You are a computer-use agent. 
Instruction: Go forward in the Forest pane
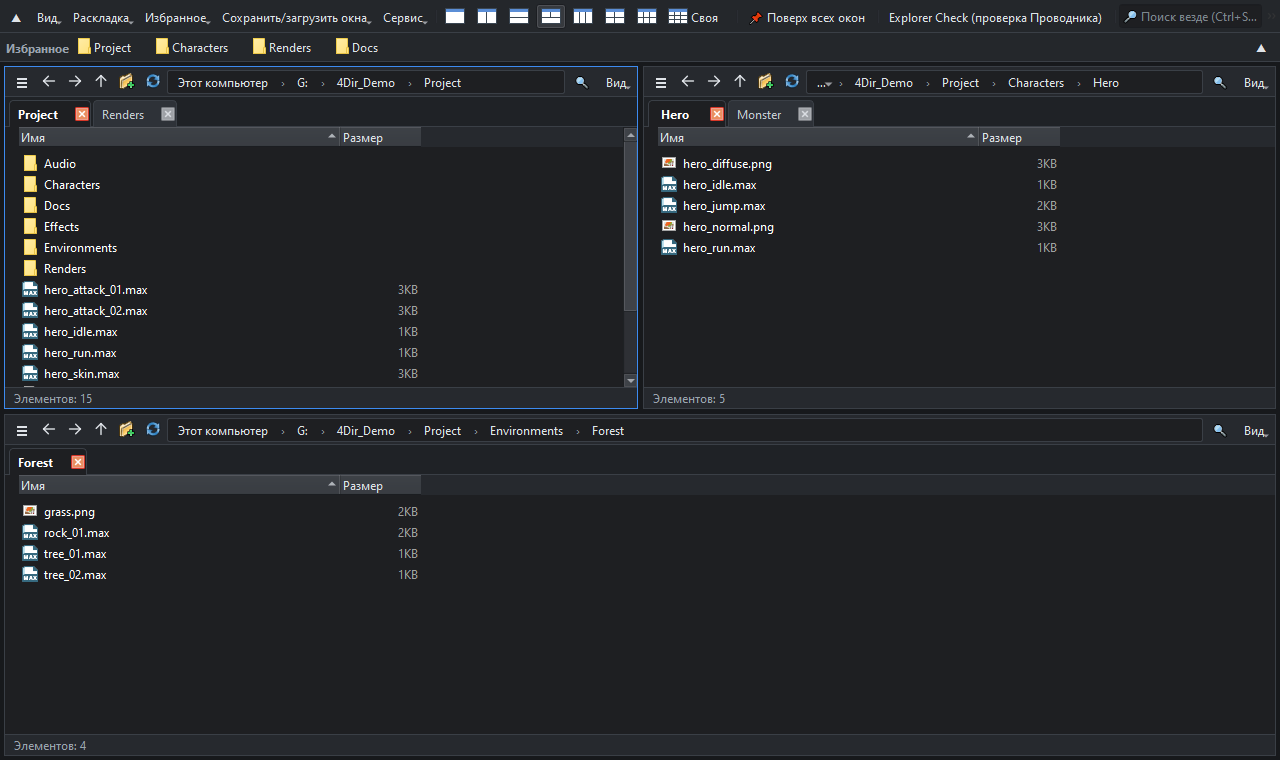pyautogui.click(x=75, y=430)
